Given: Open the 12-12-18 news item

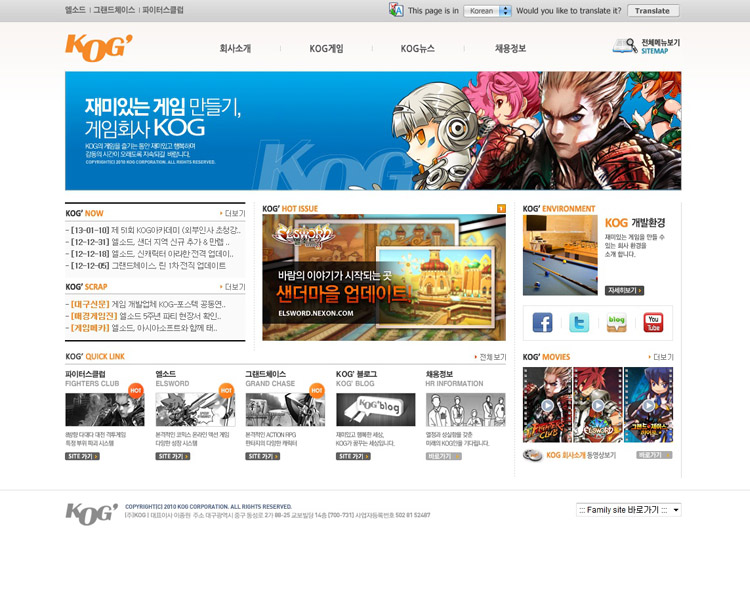Looking at the screenshot, I should (150, 254).
